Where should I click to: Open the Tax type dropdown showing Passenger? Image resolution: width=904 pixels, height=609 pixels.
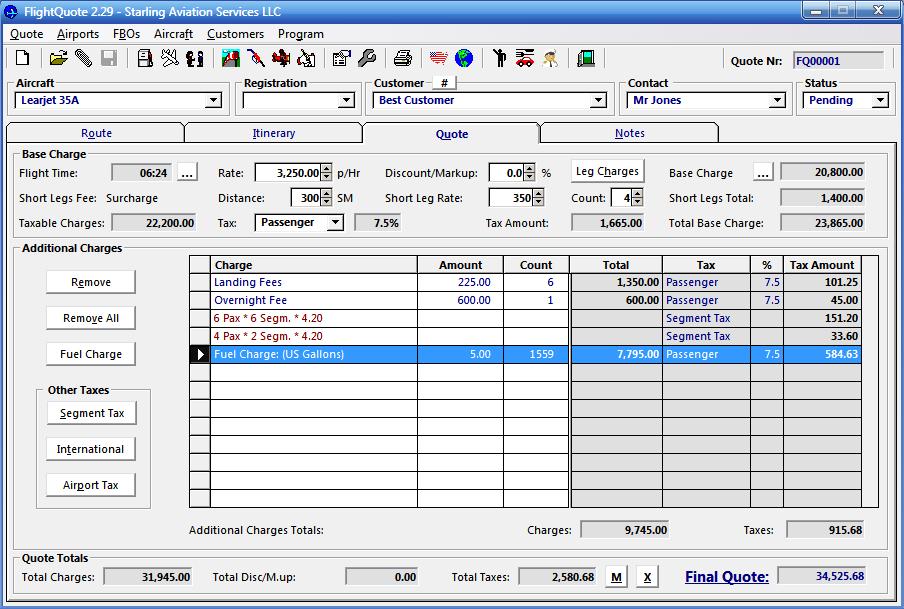(335, 223)
